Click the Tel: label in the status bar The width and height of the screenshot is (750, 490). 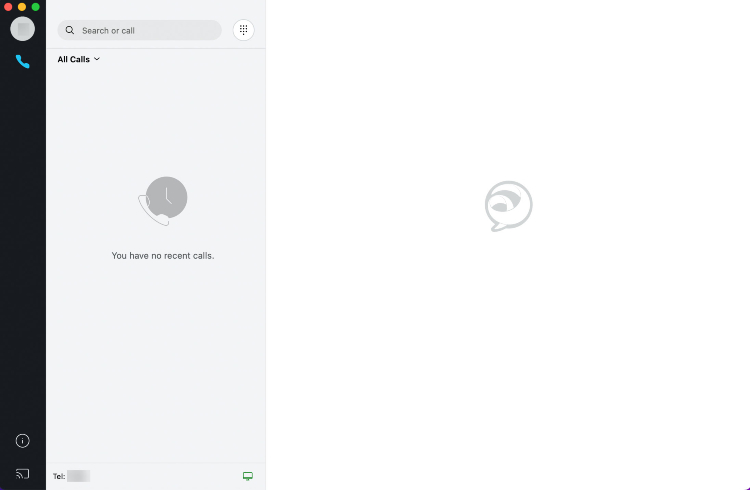click(59, 476)
